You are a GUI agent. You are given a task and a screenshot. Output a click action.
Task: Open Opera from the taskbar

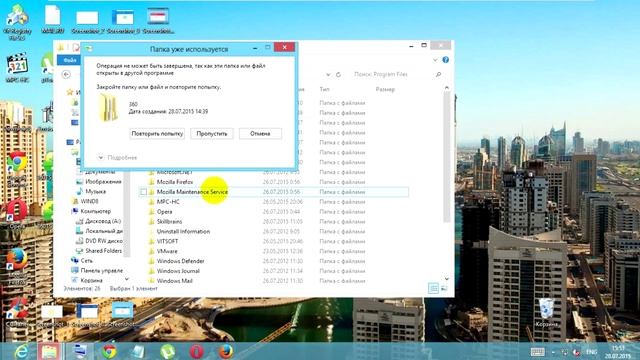coord(196,351)
